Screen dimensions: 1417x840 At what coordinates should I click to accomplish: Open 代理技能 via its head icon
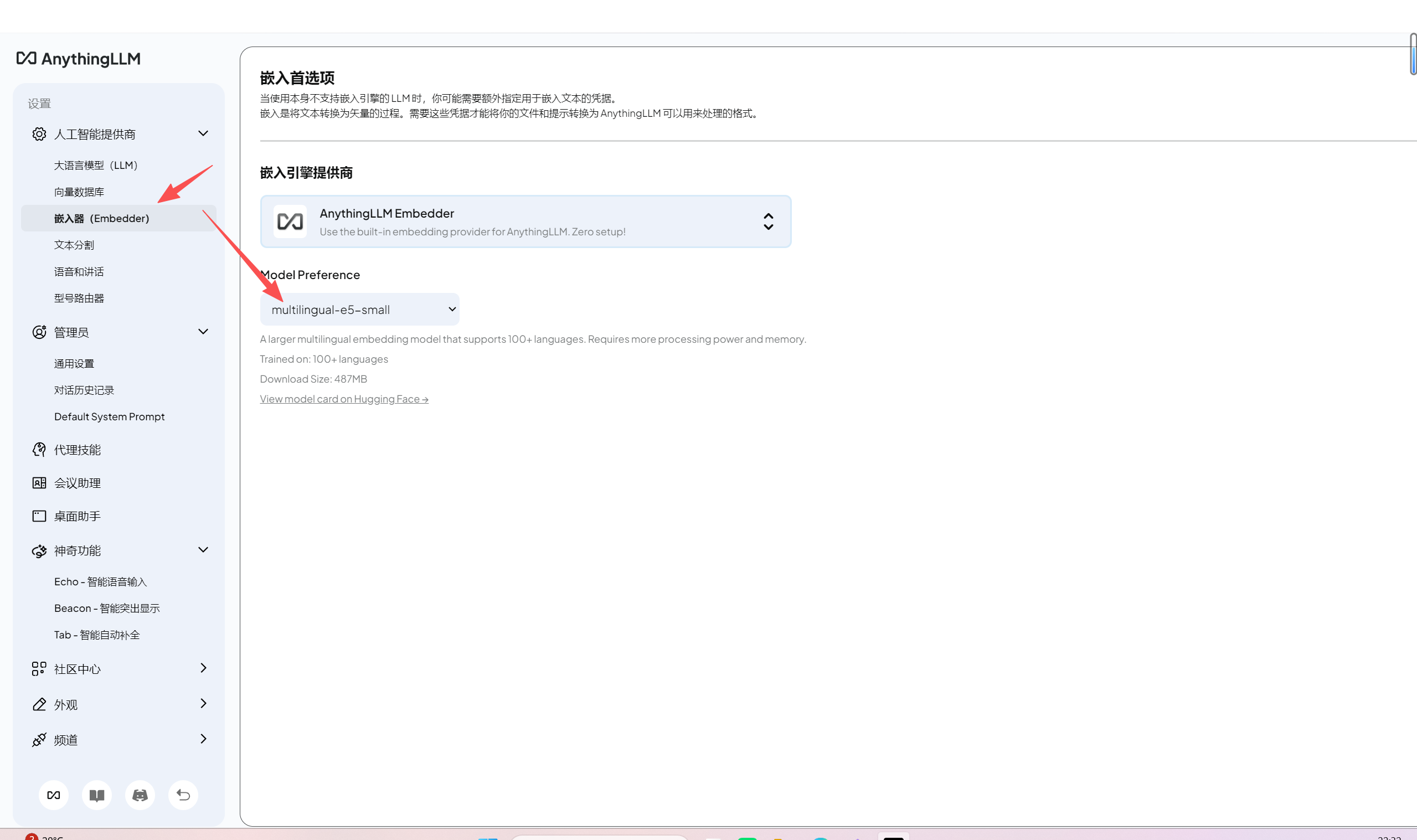click(39, 450)
